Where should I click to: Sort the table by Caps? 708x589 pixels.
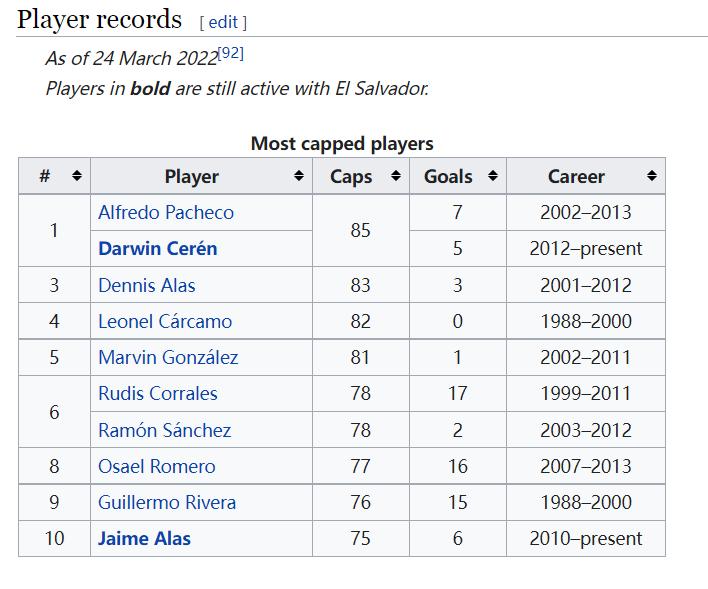395,176
